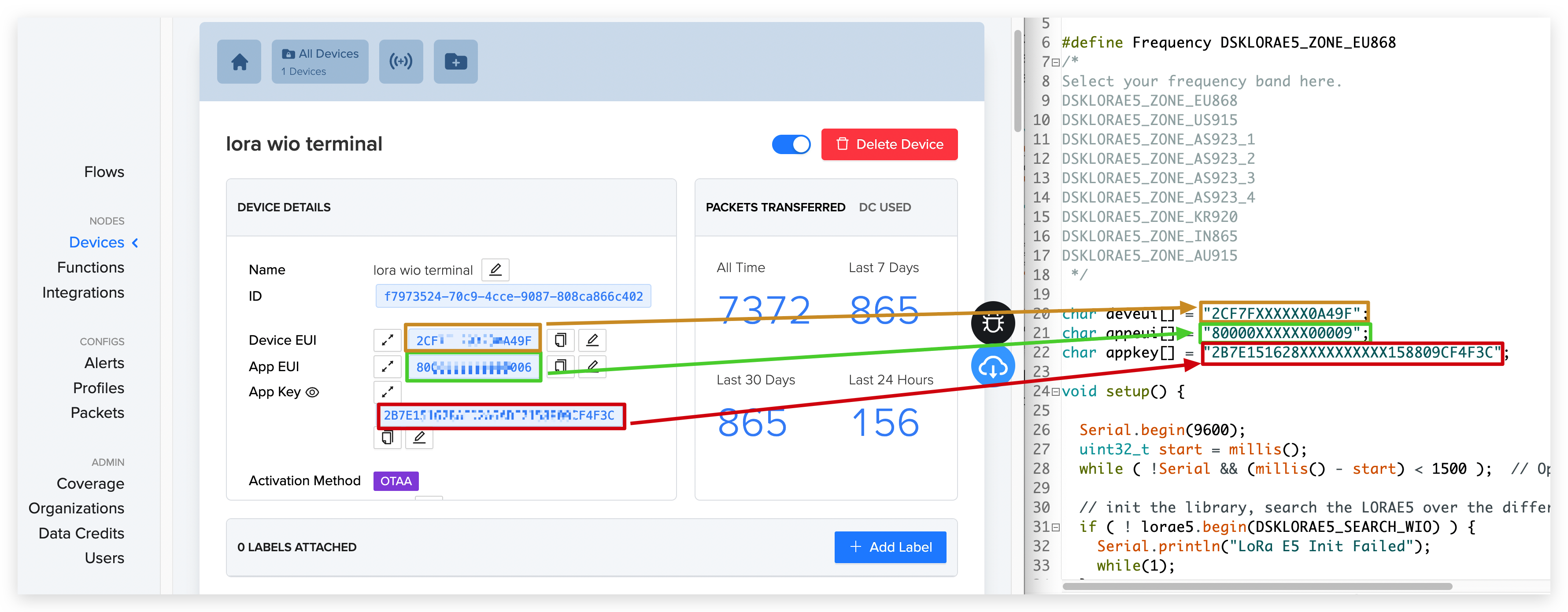Switch to DC Used tab
The image size is (1568, 612).
click(x=884, y=207)
